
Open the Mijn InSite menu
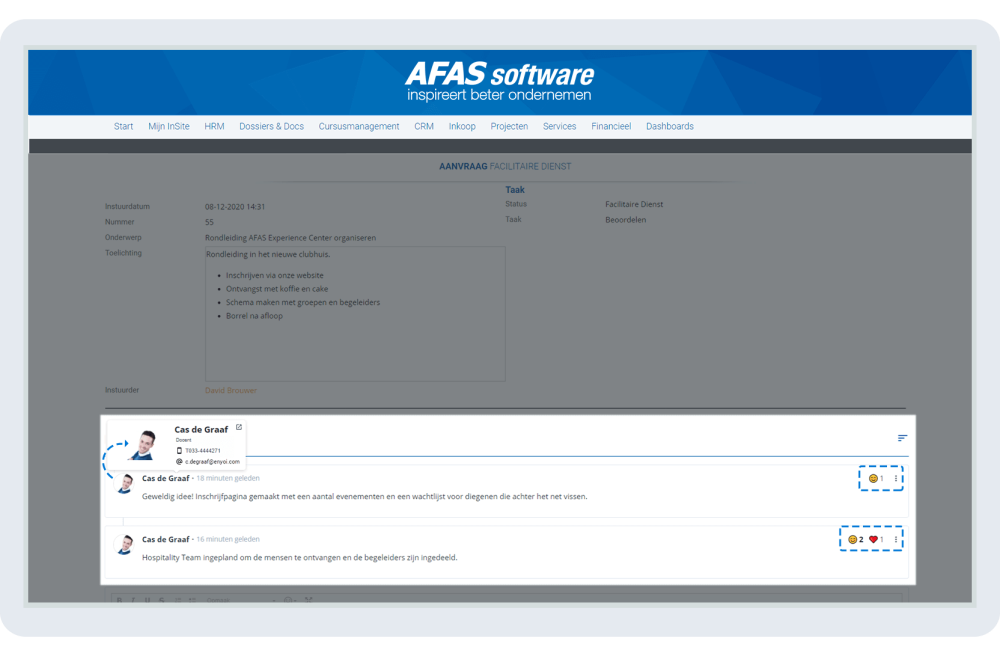point(169,126)
